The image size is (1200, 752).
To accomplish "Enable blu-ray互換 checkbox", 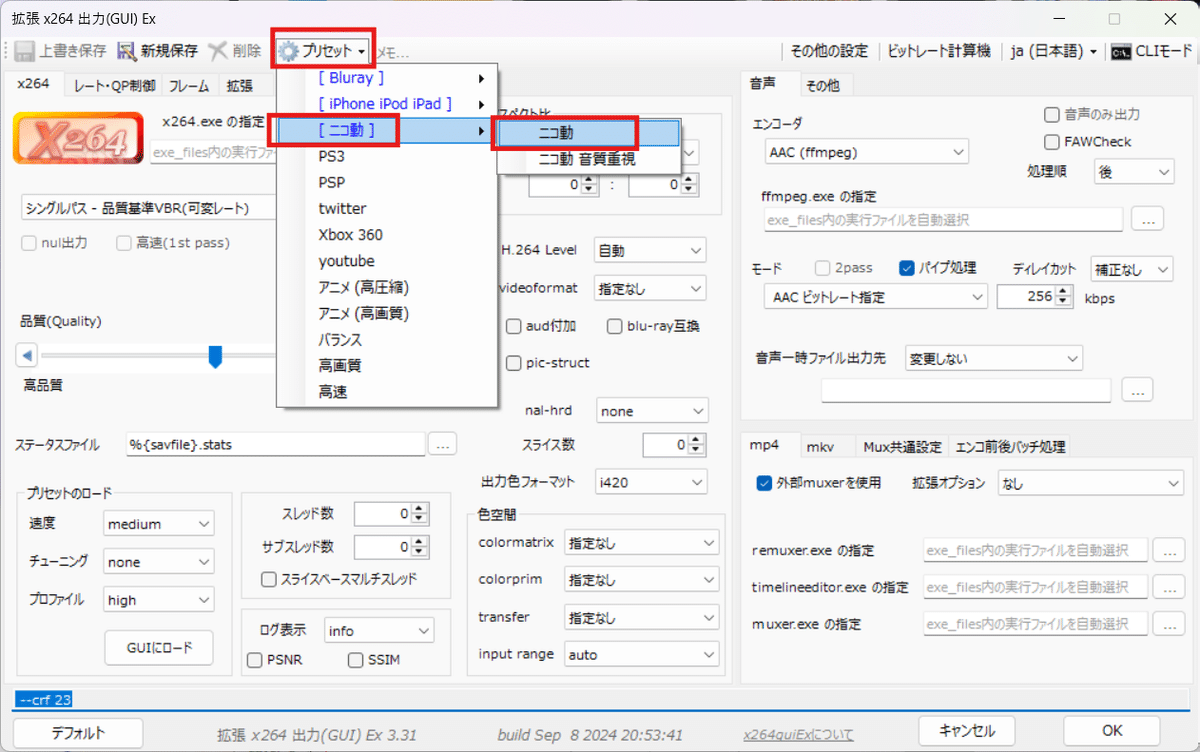I will point(615,326).
